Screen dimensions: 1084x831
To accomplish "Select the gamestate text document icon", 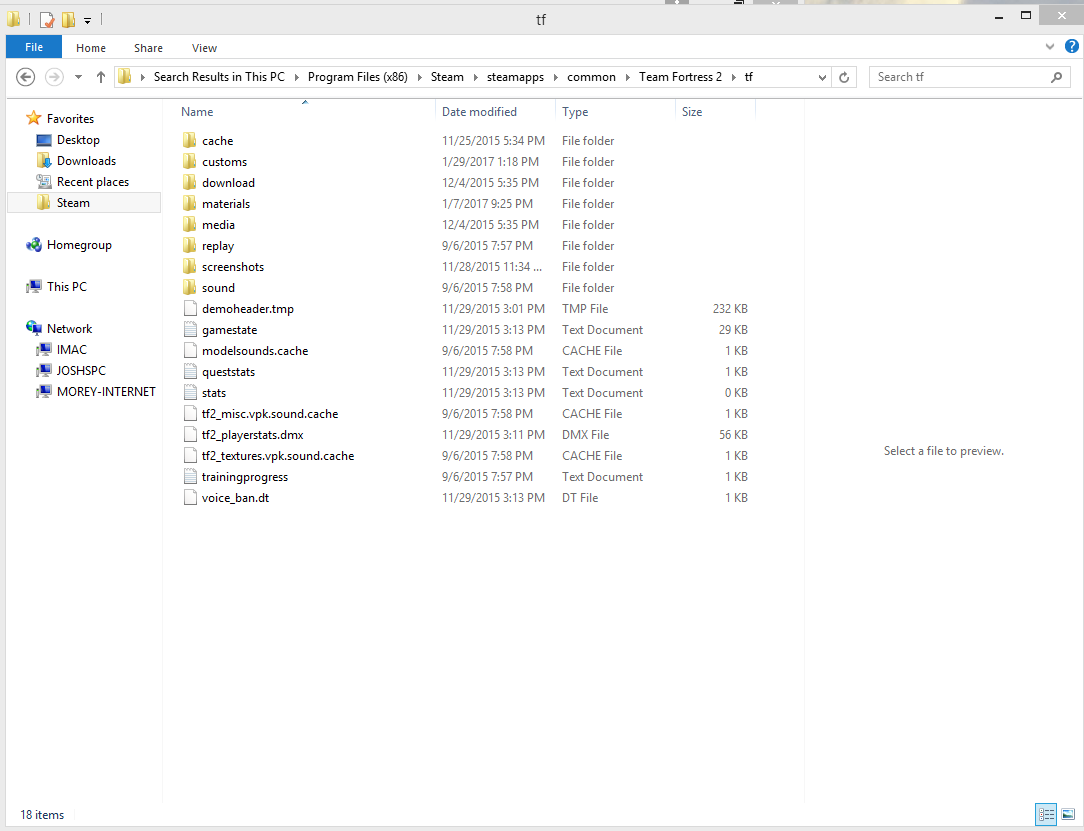I will coord(190,329).
